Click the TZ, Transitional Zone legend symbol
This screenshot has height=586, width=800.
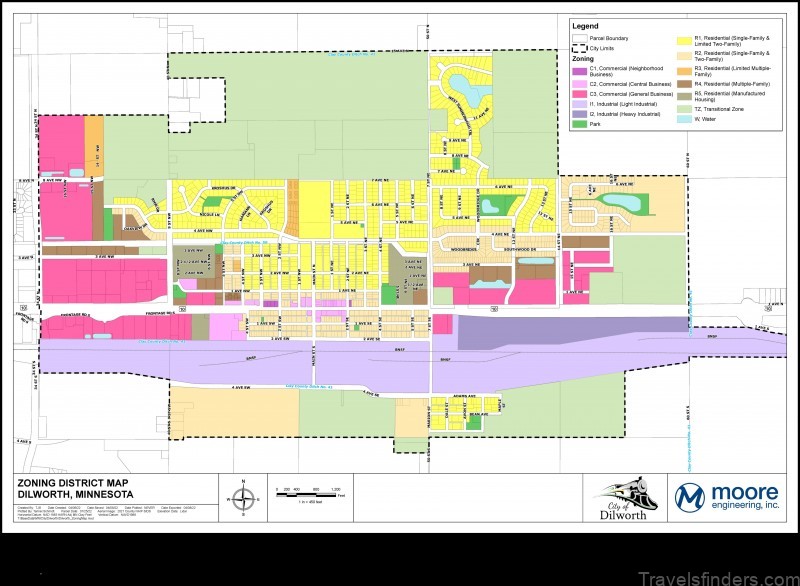684,109
